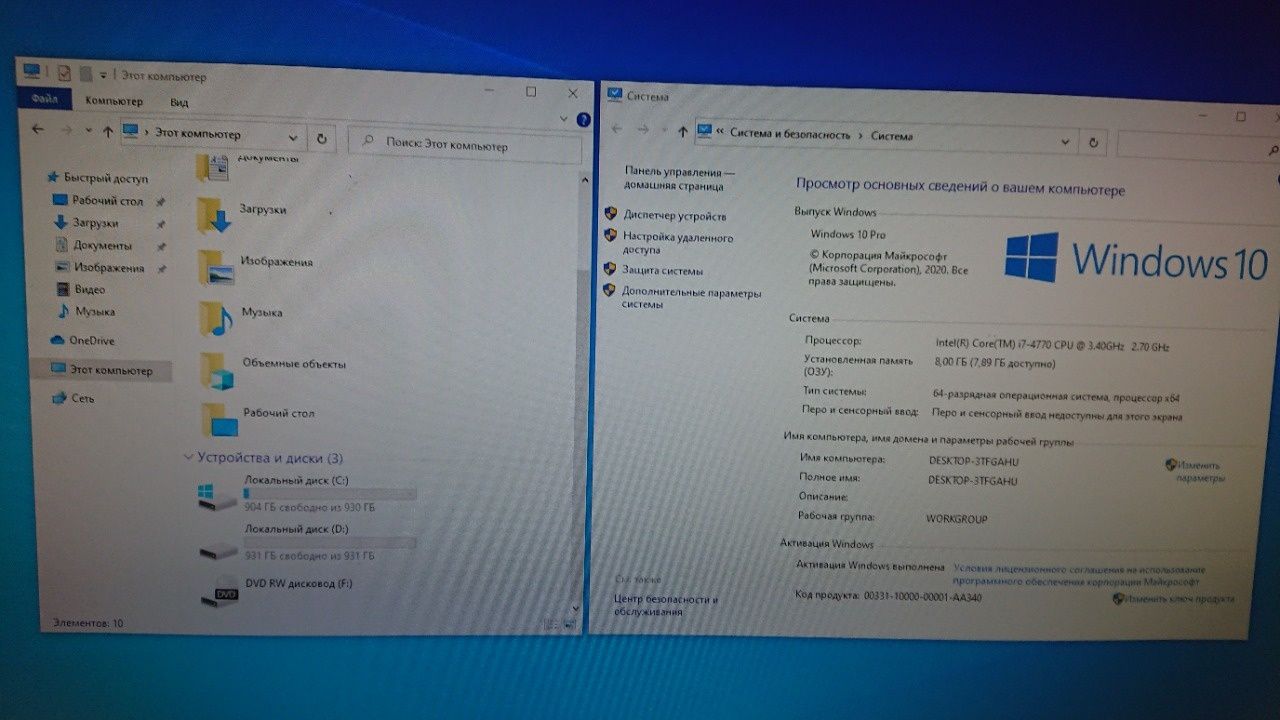Click Изменить ключ продукта link
Viewport: 1280px width, 720px height.
coord(1179,599)
